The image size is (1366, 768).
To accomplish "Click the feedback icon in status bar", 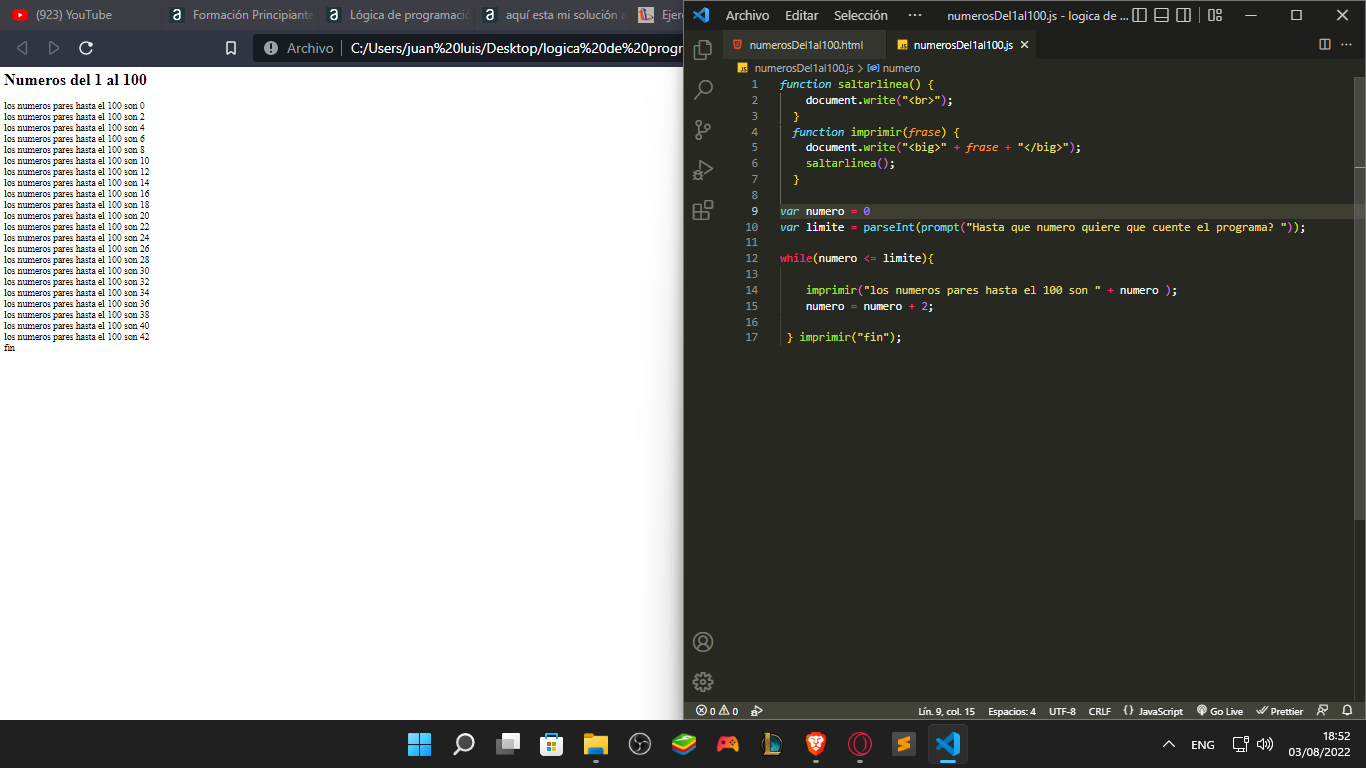I will (x=1323, y=711).
